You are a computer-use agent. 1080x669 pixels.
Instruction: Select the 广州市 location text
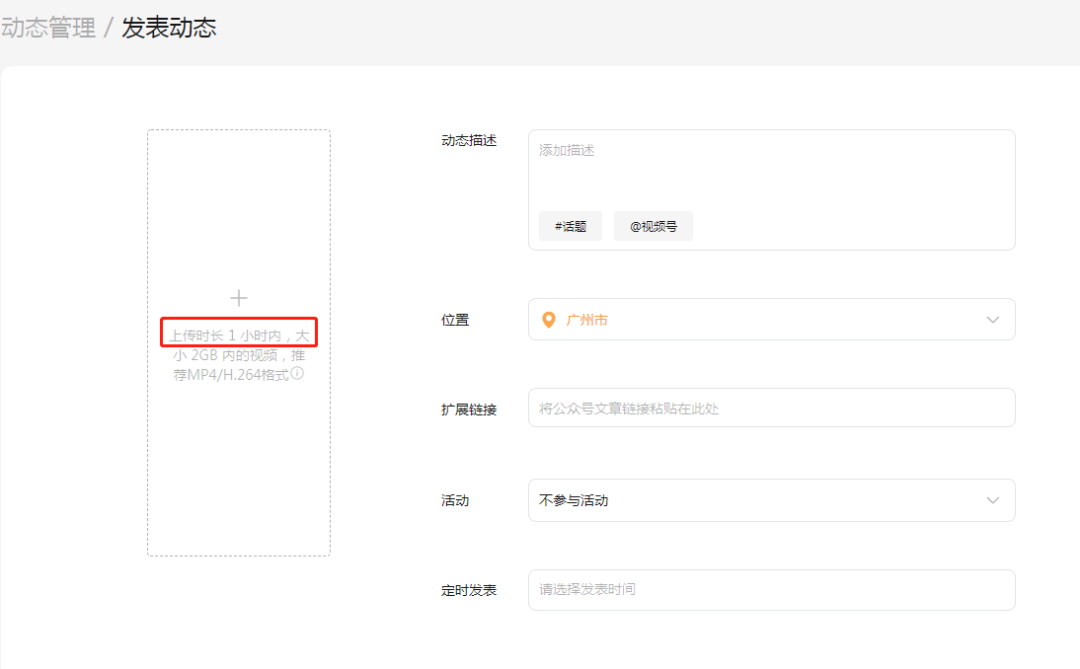587,320
